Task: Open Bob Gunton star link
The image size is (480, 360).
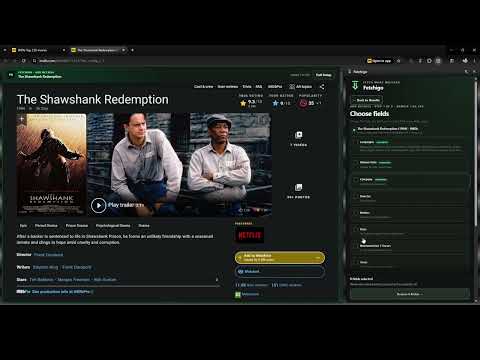Action: point(105,280)
